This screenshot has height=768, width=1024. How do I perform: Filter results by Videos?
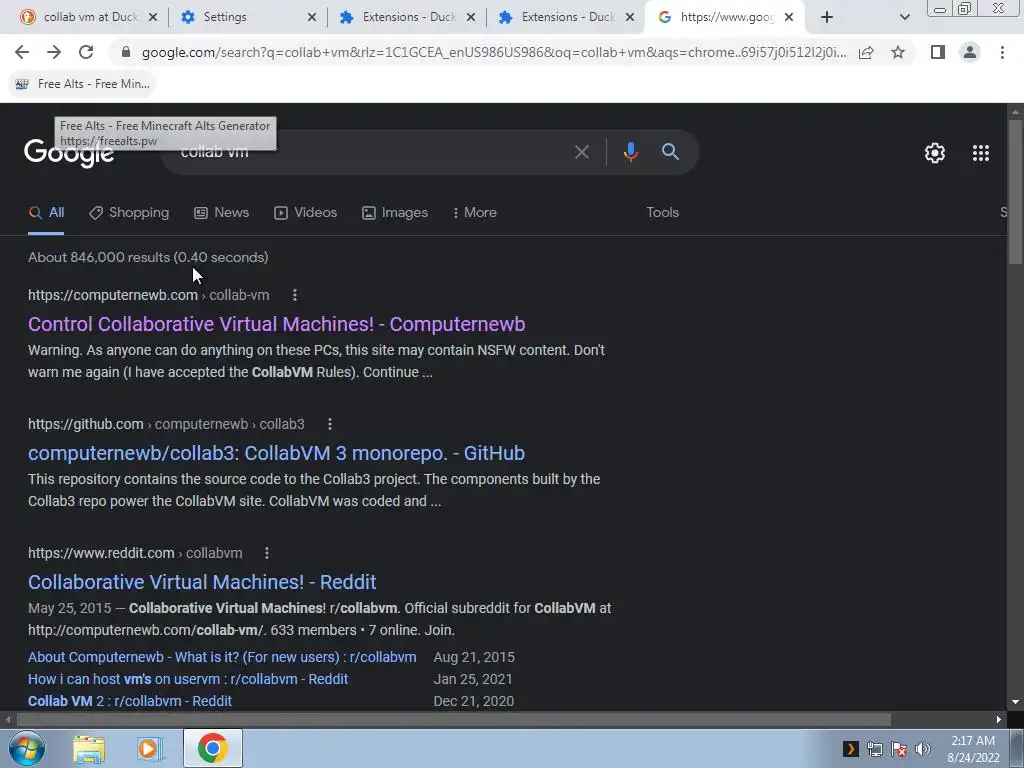coord(306,213)
